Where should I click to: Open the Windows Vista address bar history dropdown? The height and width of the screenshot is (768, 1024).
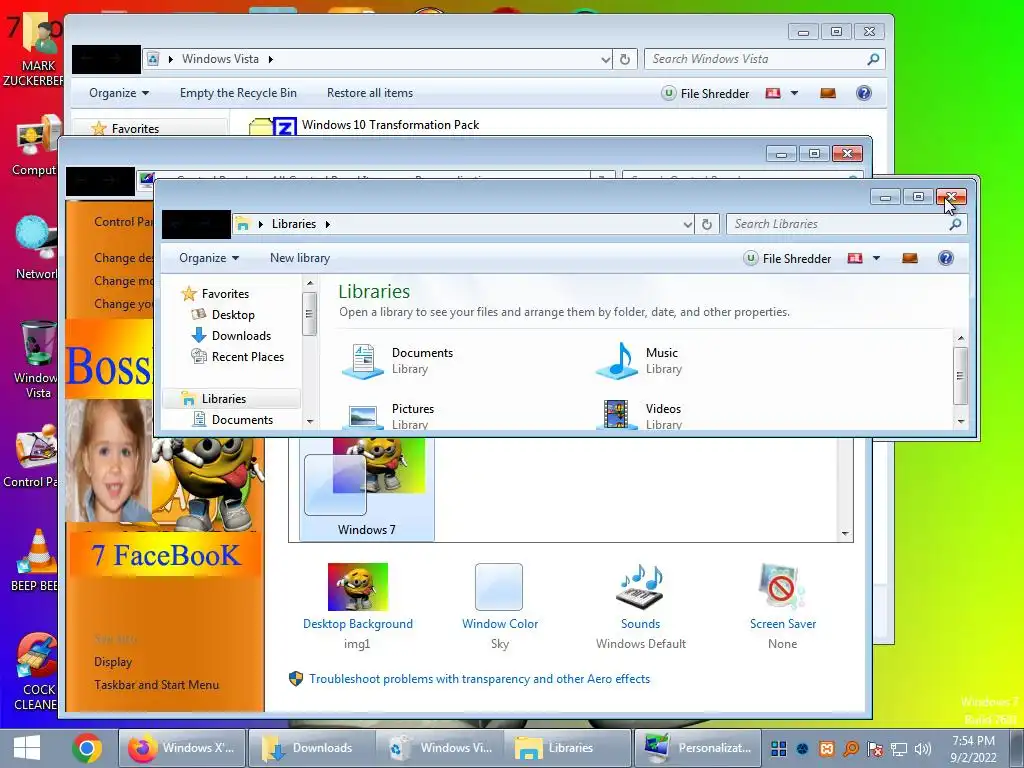605,60
